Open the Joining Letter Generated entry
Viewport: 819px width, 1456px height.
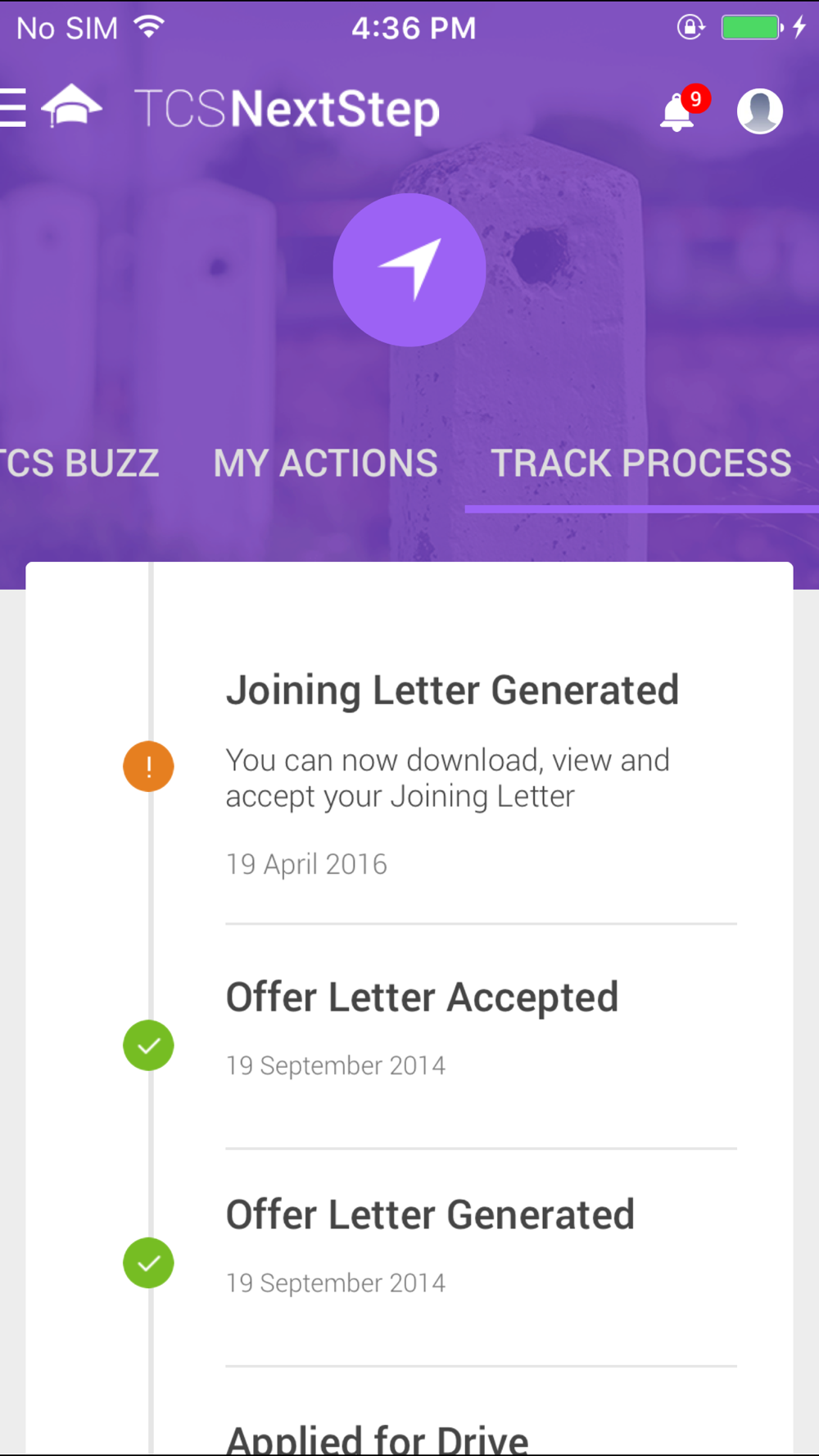452,690
